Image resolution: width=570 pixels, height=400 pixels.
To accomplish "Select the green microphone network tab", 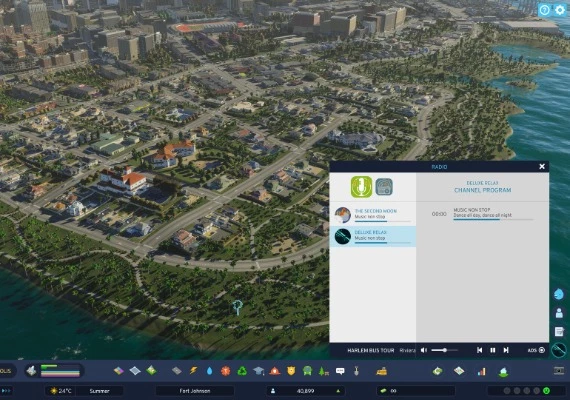I will pos(361,187).
